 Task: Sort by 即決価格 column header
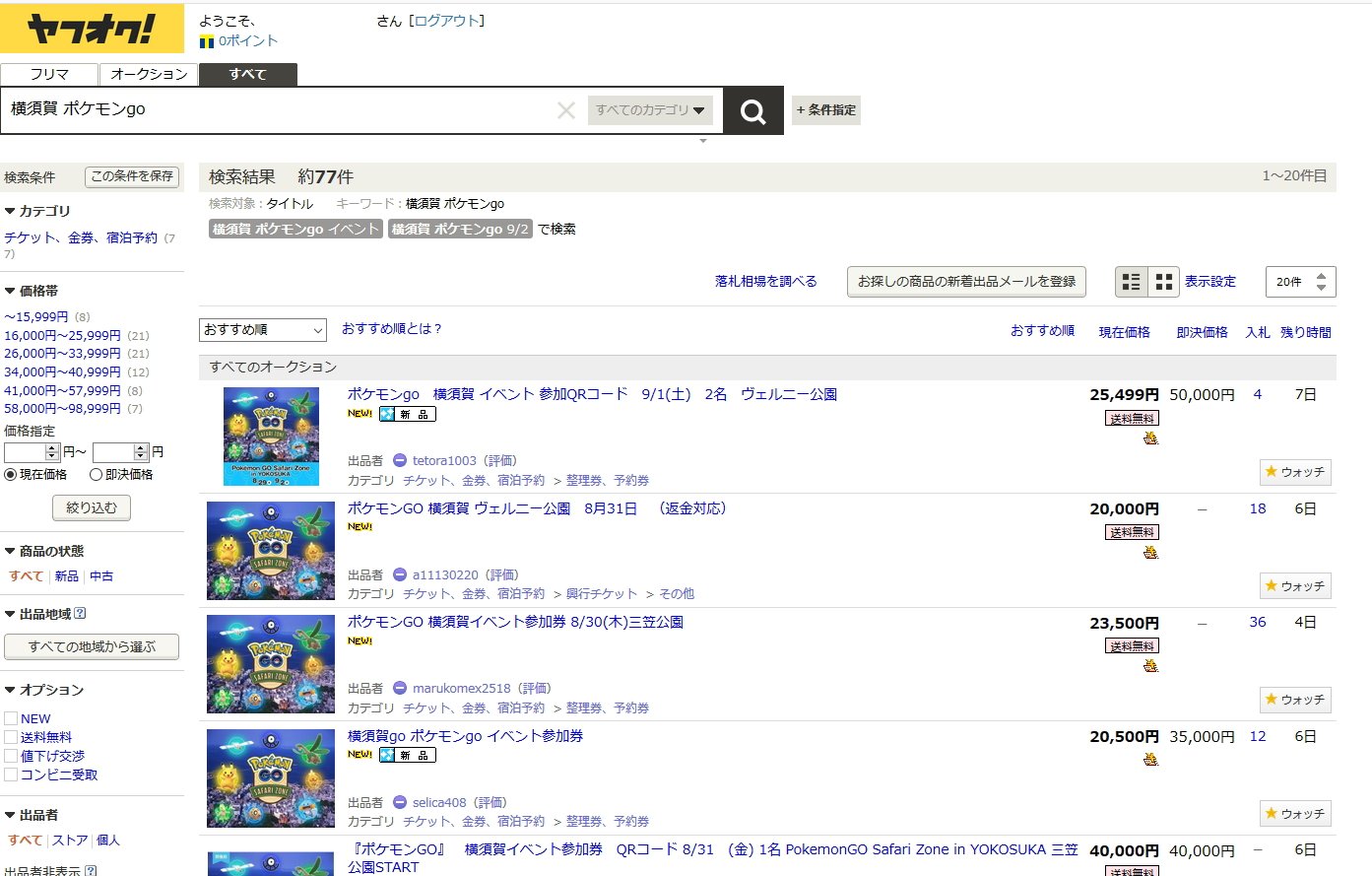tap(1202, 332)
